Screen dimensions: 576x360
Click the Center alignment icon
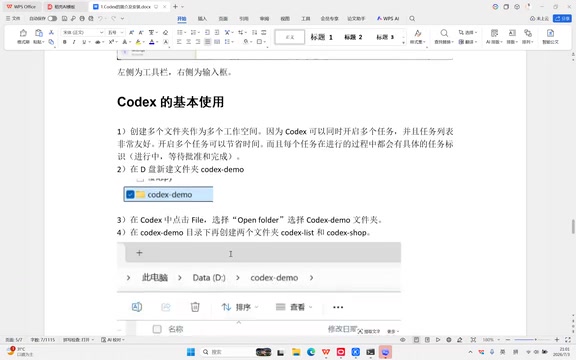click(x=188, y=42)
